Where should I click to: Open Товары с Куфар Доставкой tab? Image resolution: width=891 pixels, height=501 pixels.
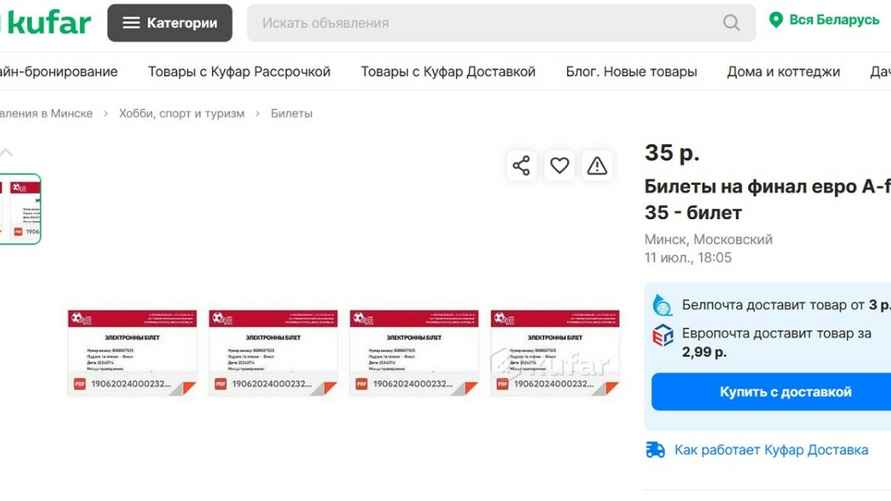(448, 72)
